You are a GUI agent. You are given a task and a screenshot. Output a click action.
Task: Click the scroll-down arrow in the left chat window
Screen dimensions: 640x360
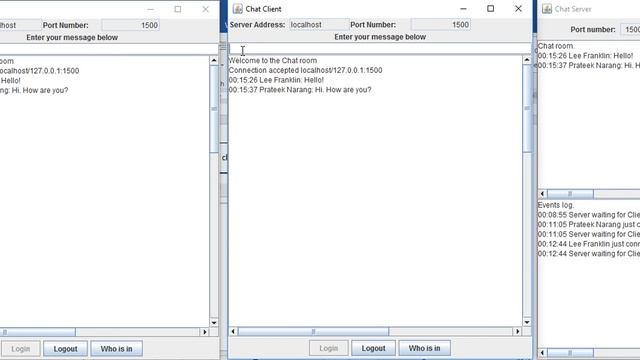(214, 323)
